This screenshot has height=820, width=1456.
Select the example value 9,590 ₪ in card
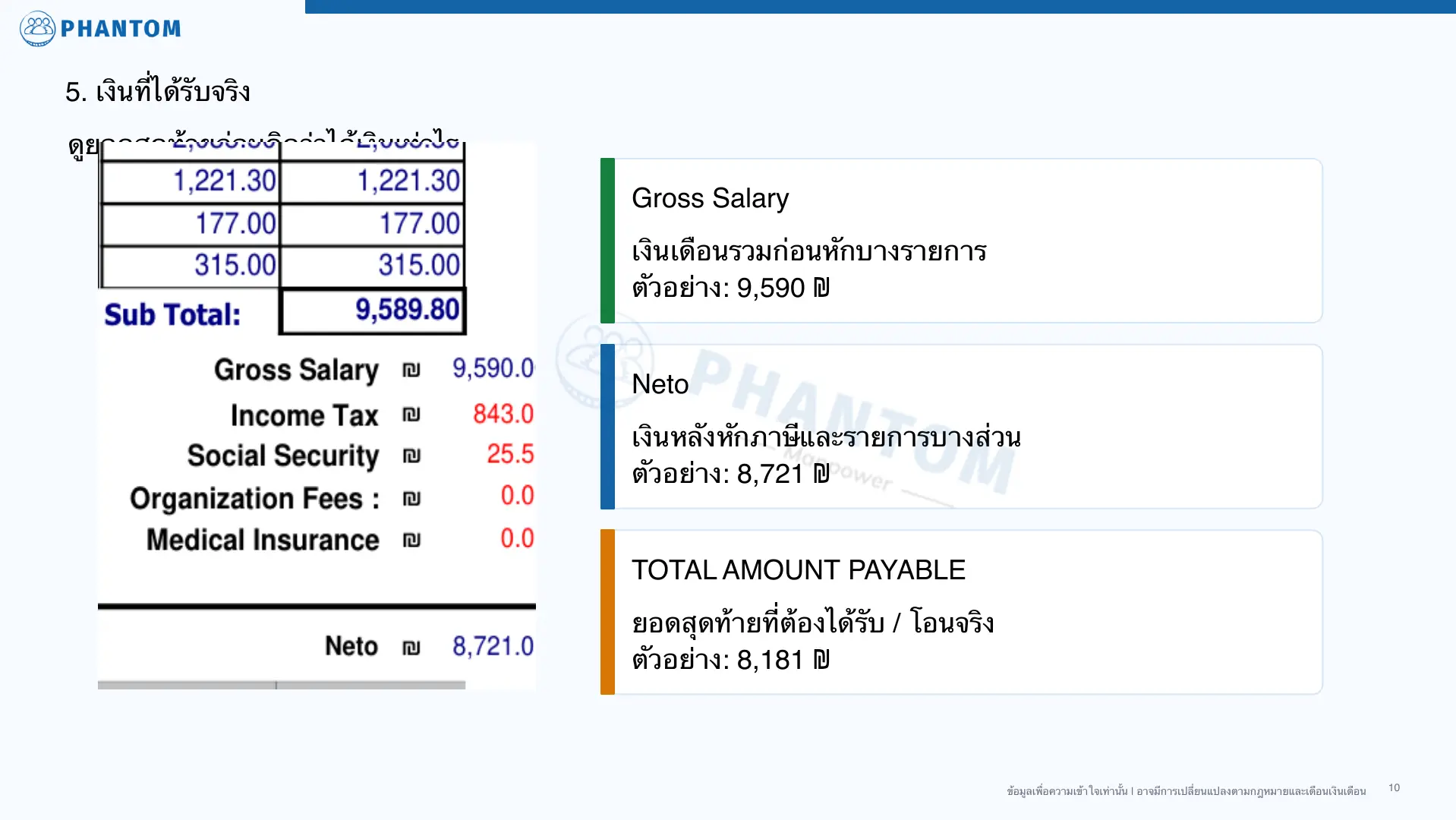click(783, 289)
